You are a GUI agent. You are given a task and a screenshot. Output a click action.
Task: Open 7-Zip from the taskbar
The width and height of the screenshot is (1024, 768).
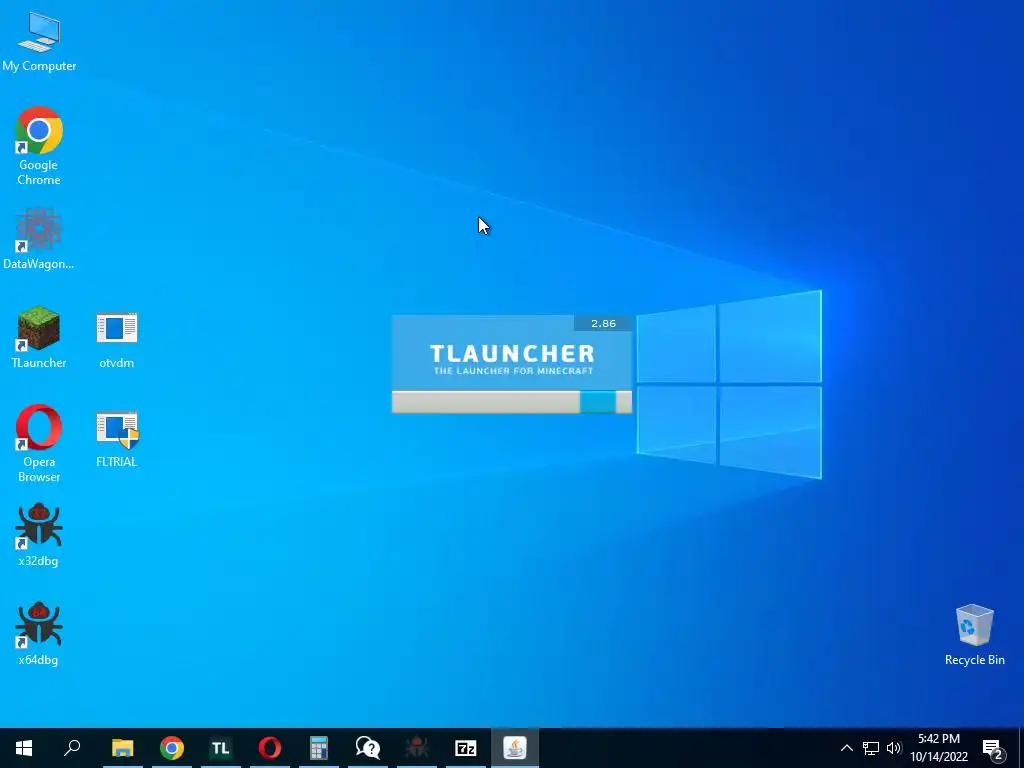[466, 748]
